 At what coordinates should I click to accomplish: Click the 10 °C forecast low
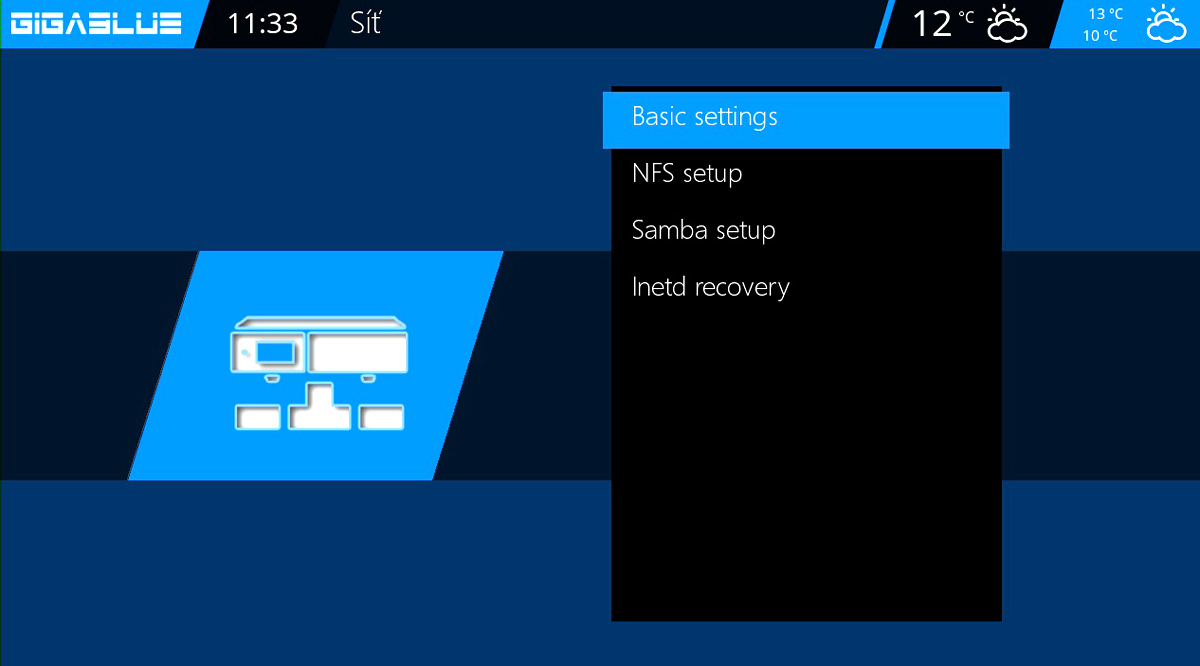(1100, 36)
